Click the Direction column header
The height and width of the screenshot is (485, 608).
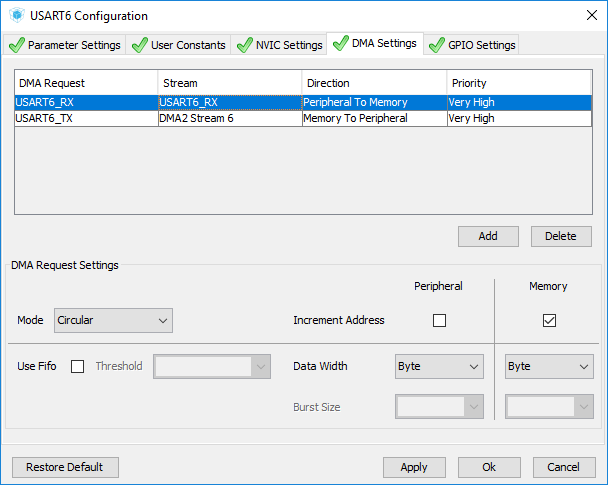coord(375,83)
